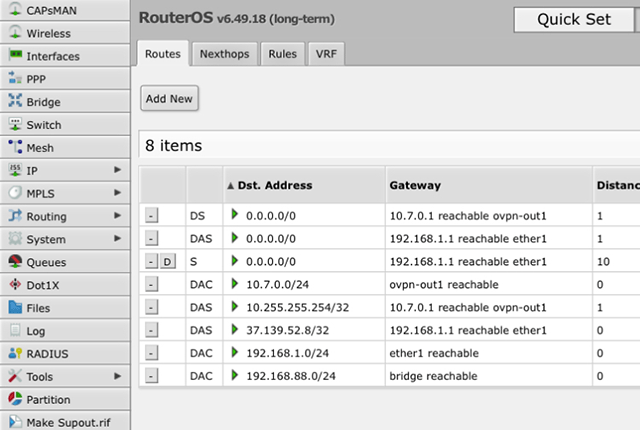Image resolution: width=640 pixels, height=430 pixels.
Task: Remove the 37.139.52.8/32 route
Action: 151,330
